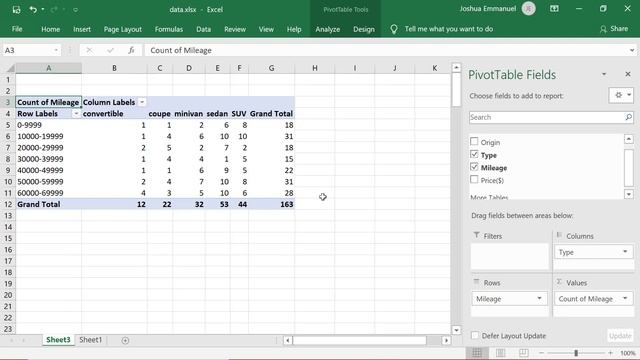Screen dimensions: 640x360
Task: Click the lightbulb Tell me icon
Action: click(393, 29)
